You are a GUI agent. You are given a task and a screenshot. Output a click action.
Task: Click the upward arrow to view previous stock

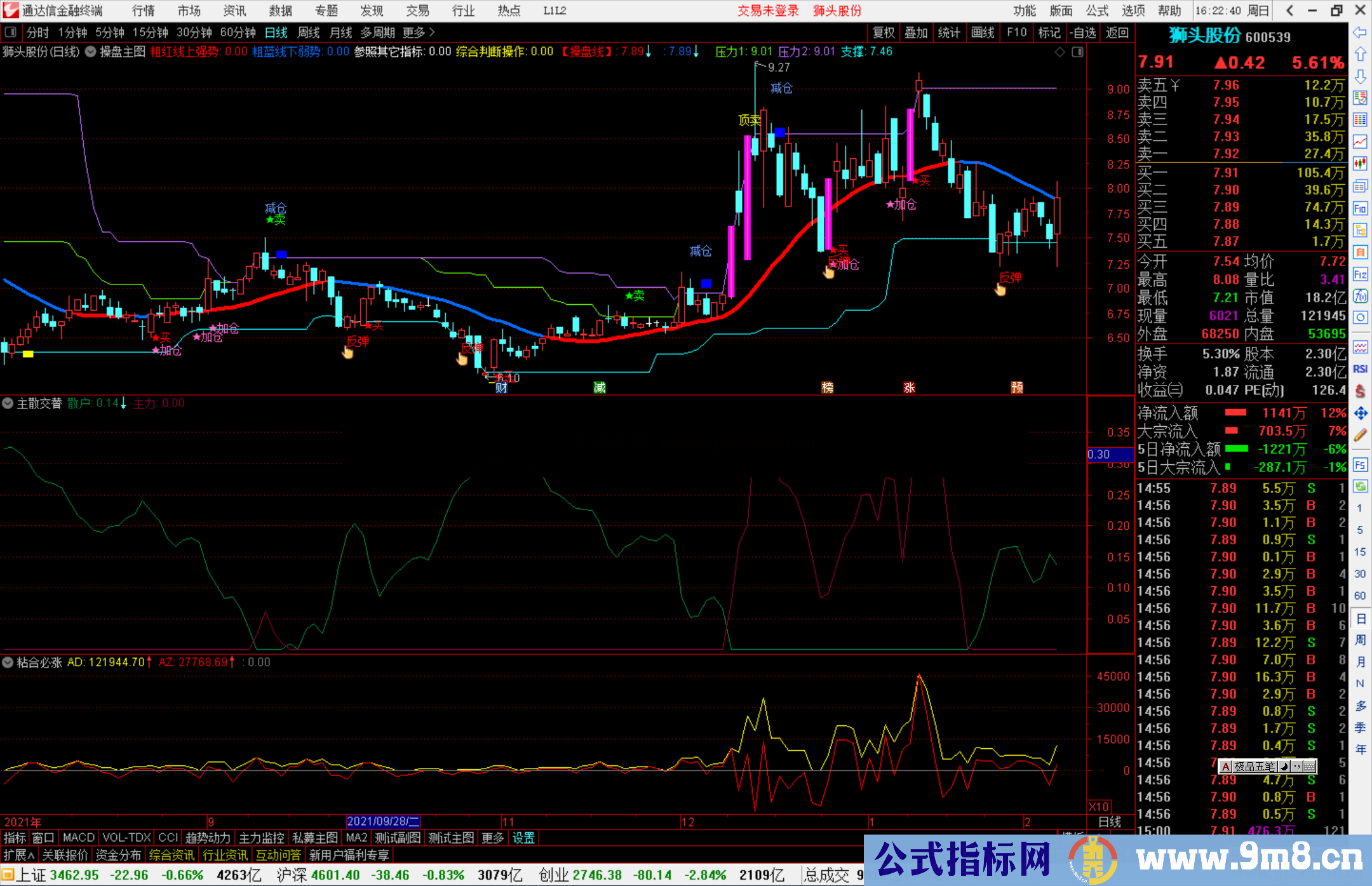tap(1361, 55)
